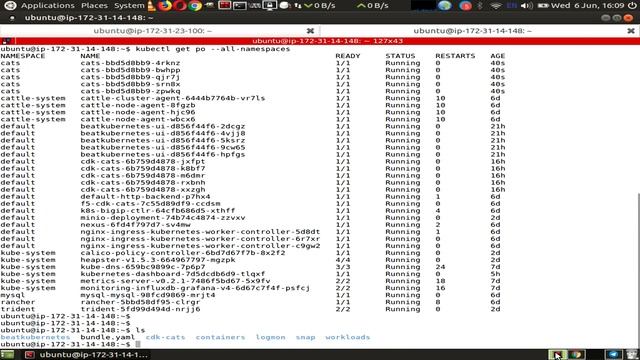Click pod name cats-bbd5d8bb9-4rknz
Viewport: 640px width, 360px height.
click(130, 63)
